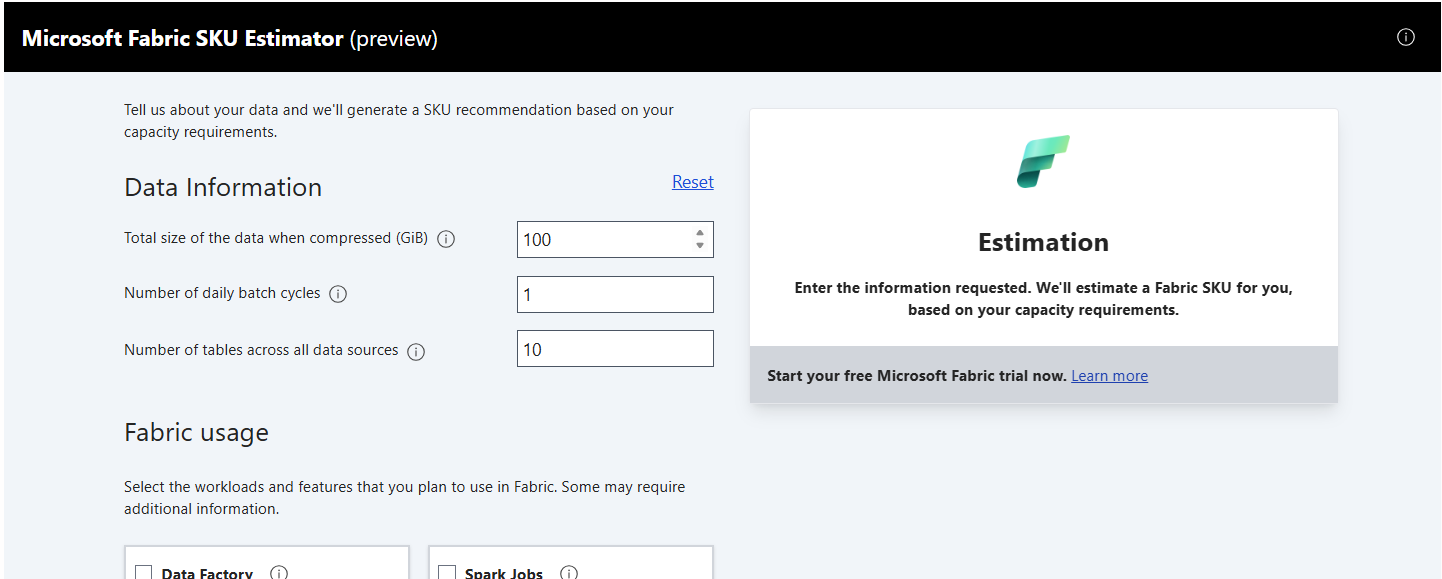Image resolution: width=1442 pixels, height=579 pixels.
Task: Tick the Spark Jobs workload checkbox
Action: coord(447,573)
